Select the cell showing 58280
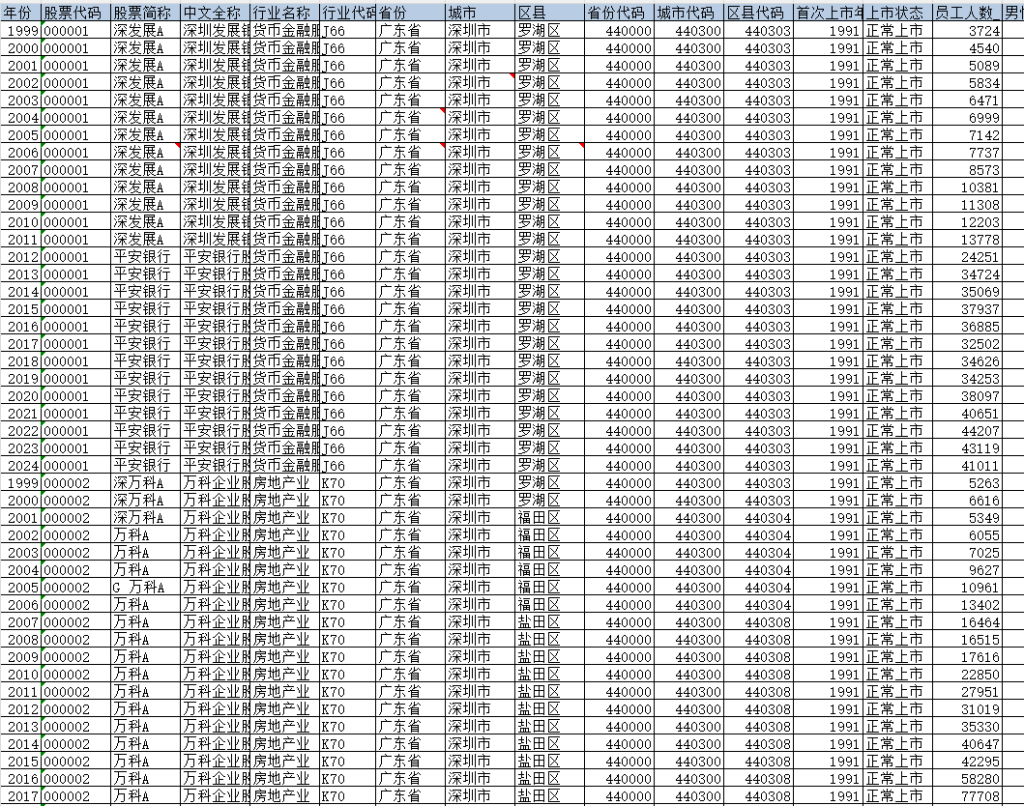Screen dimensions: 1024x806 pyautogui.click(x=966, y=778)
